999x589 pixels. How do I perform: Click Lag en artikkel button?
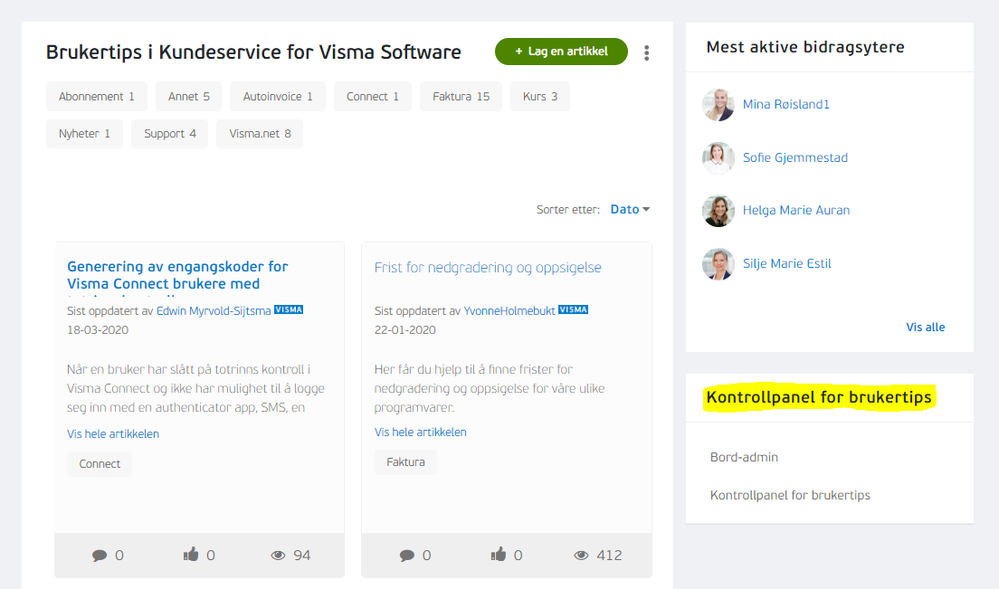coord(561,52)
